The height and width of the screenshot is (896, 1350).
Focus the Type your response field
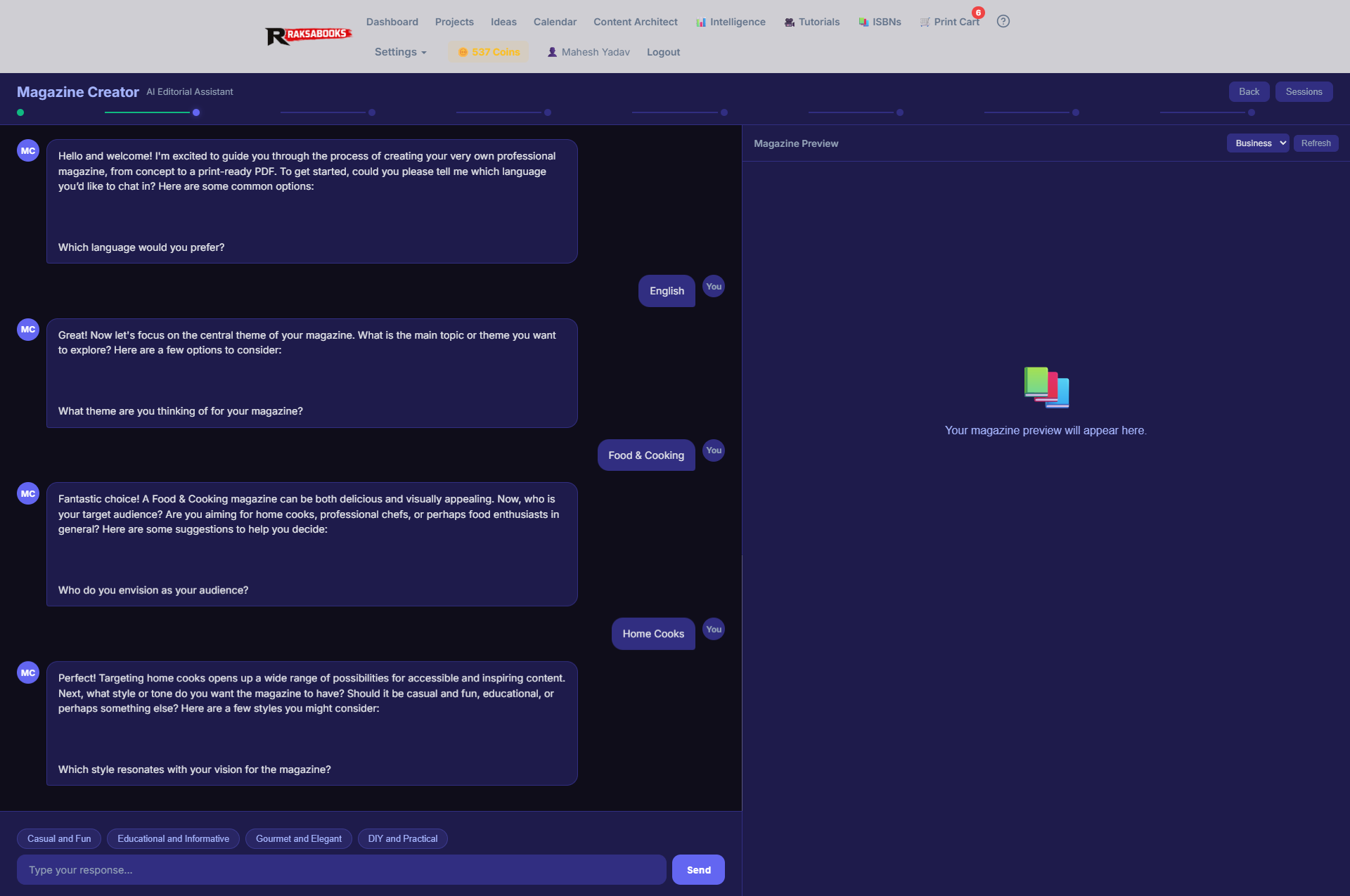(x=341, y=870)
